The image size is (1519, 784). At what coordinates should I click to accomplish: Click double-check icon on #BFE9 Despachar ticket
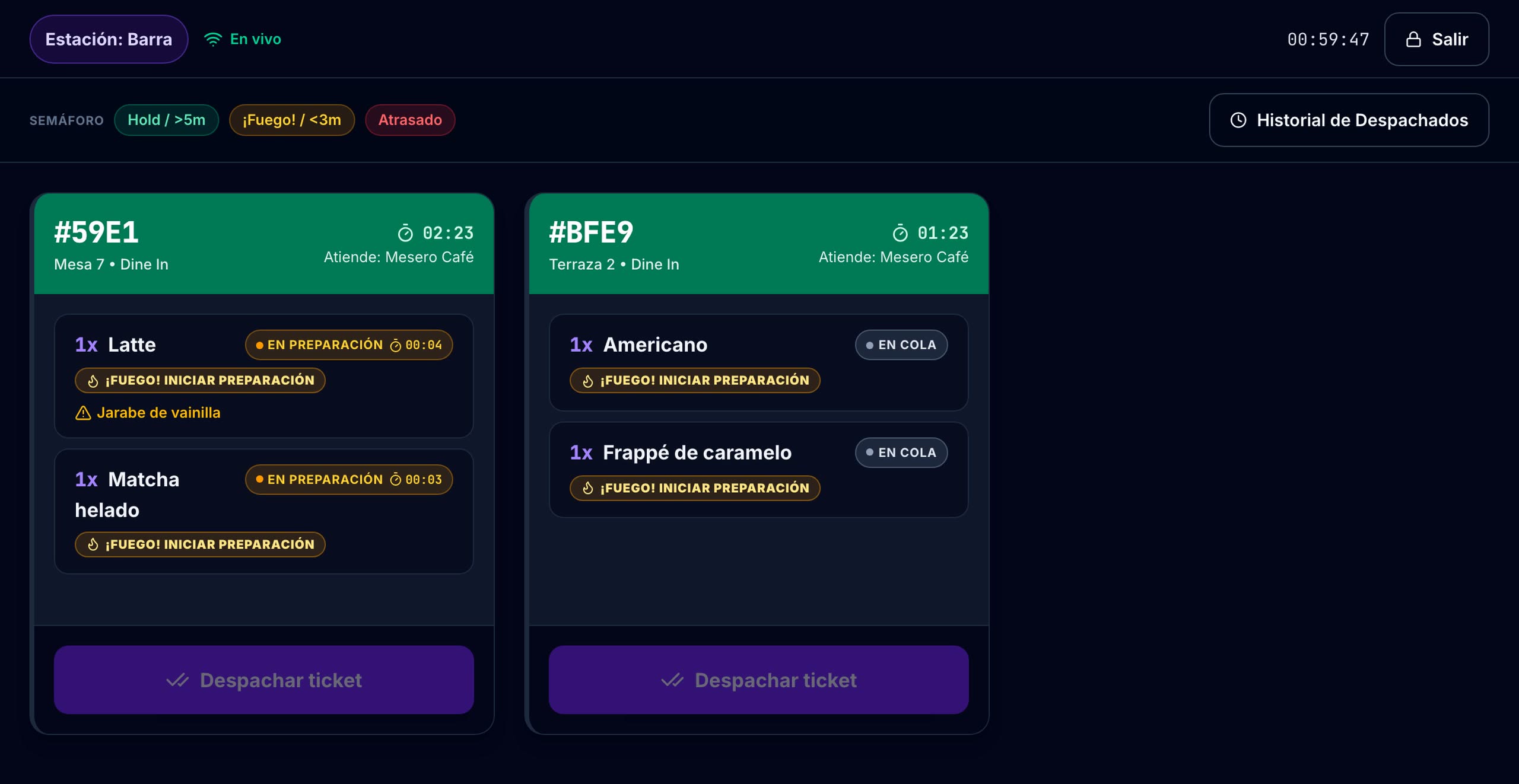coord(672,680)
